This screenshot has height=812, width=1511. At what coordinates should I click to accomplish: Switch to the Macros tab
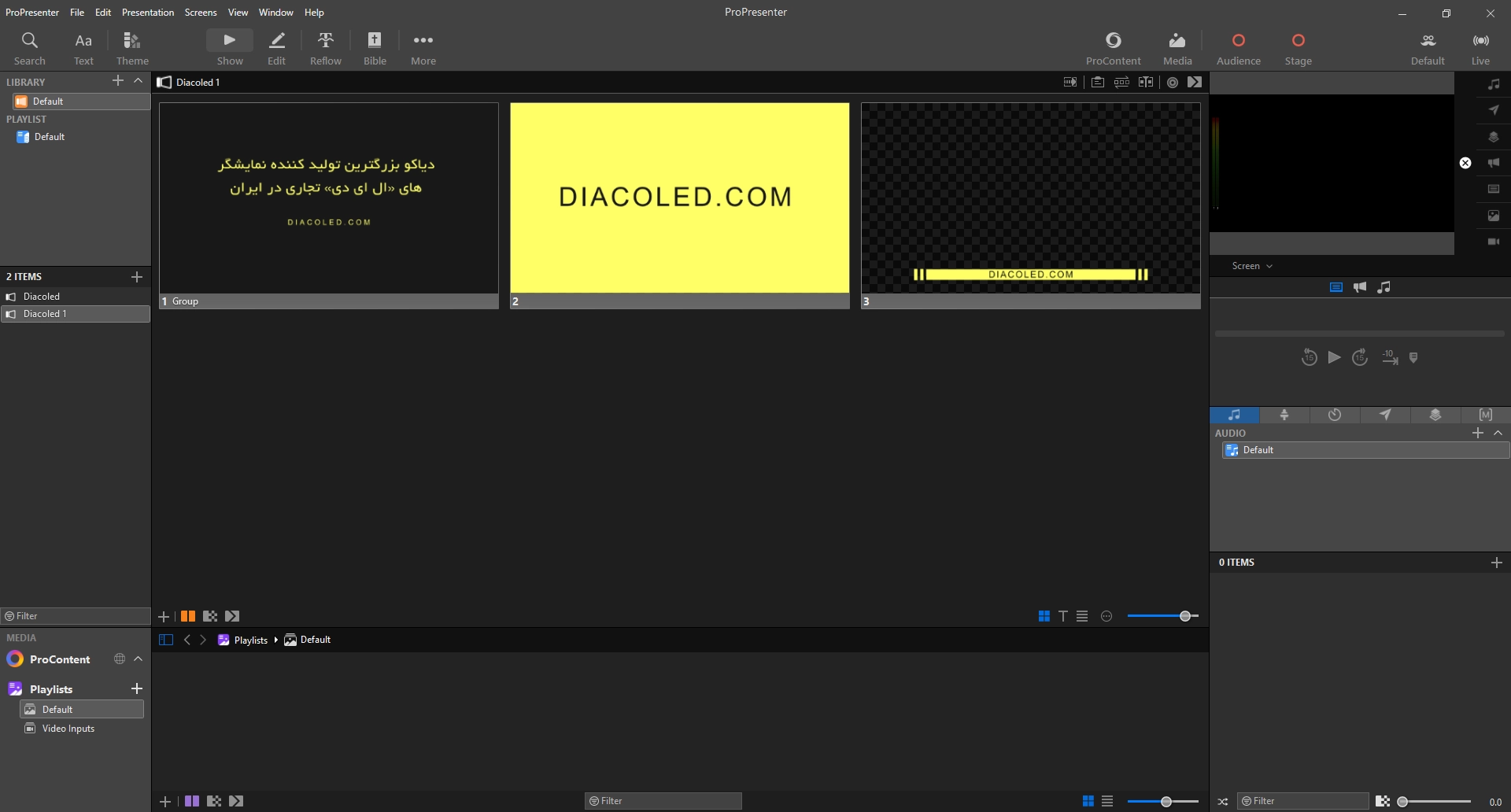tap(1486, 415)
